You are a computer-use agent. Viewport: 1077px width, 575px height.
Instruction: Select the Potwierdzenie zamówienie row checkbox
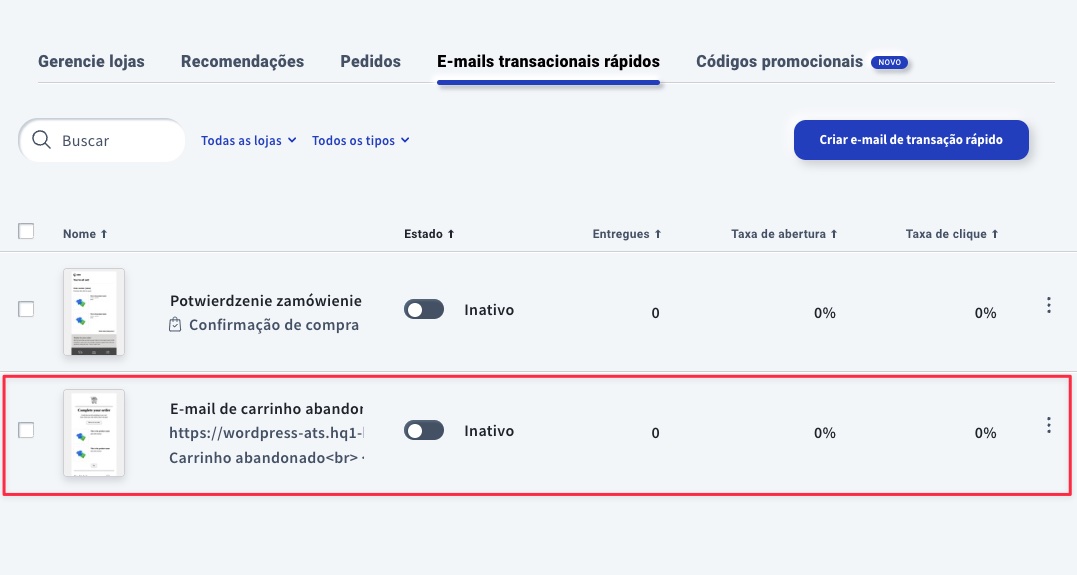pos(26,309)
